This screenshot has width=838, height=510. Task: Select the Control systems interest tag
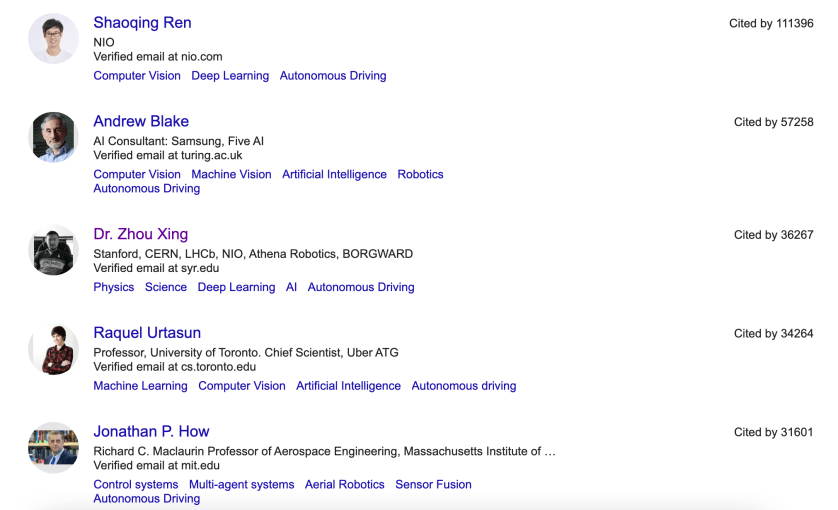pyautogui.click(x=136, y=484)
